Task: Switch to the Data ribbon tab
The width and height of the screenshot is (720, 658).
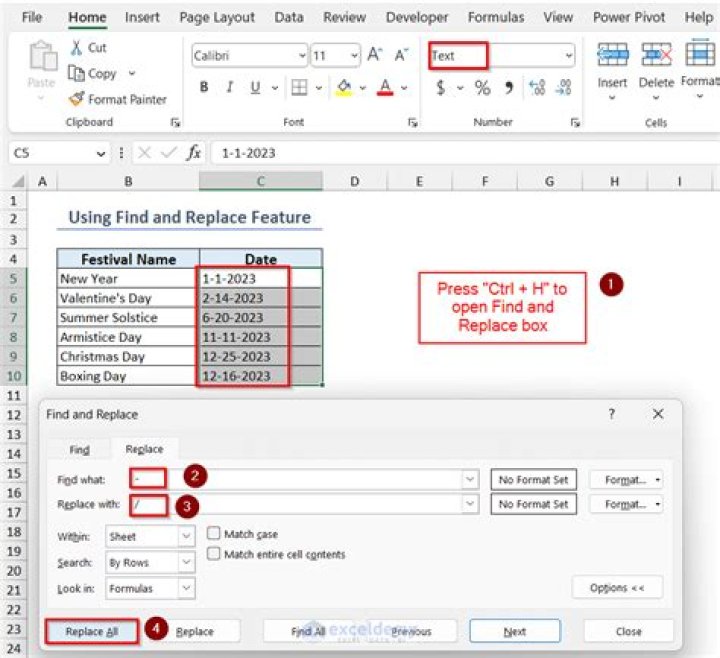Action: click(x=289, y=17)
